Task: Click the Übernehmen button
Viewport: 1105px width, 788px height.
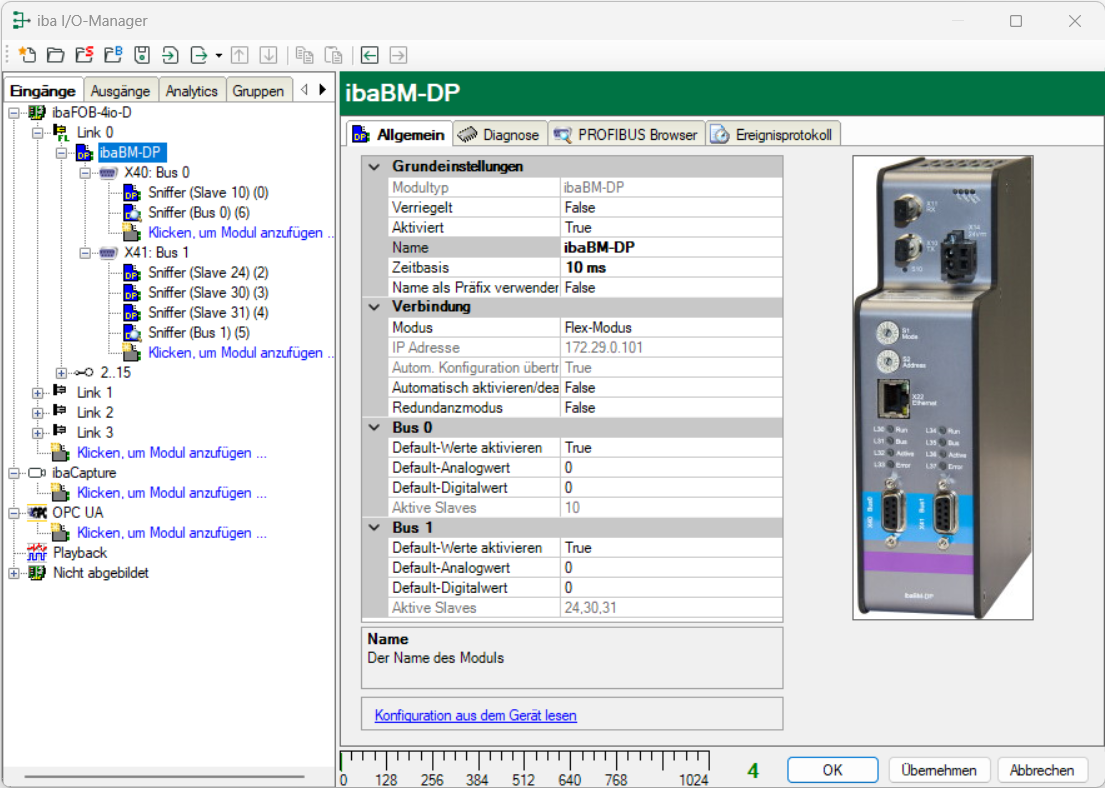Action: [939, 770]
